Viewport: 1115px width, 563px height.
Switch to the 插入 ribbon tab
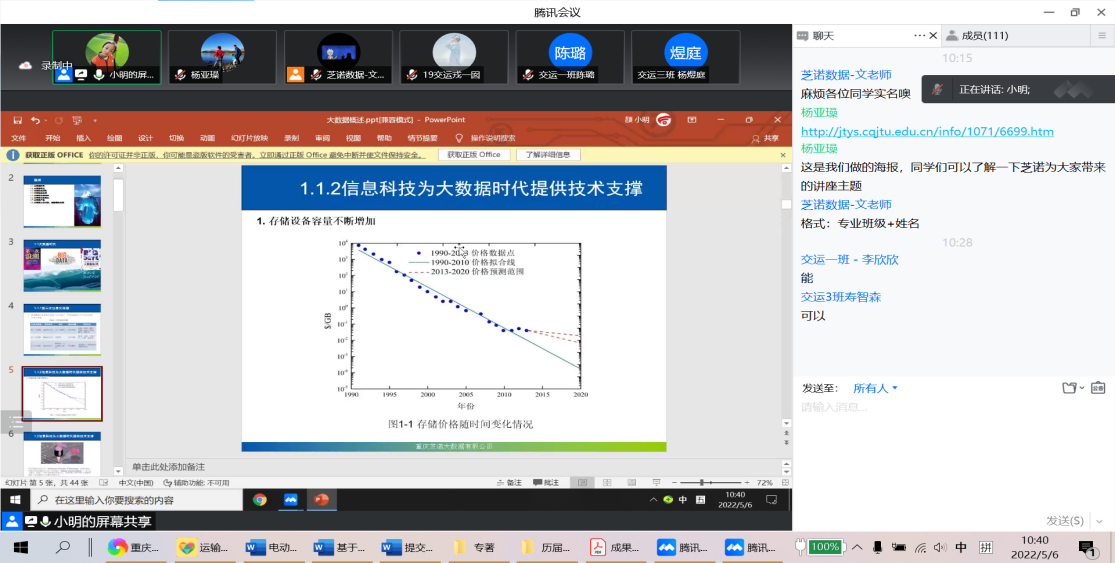click(x=83, y=138)
